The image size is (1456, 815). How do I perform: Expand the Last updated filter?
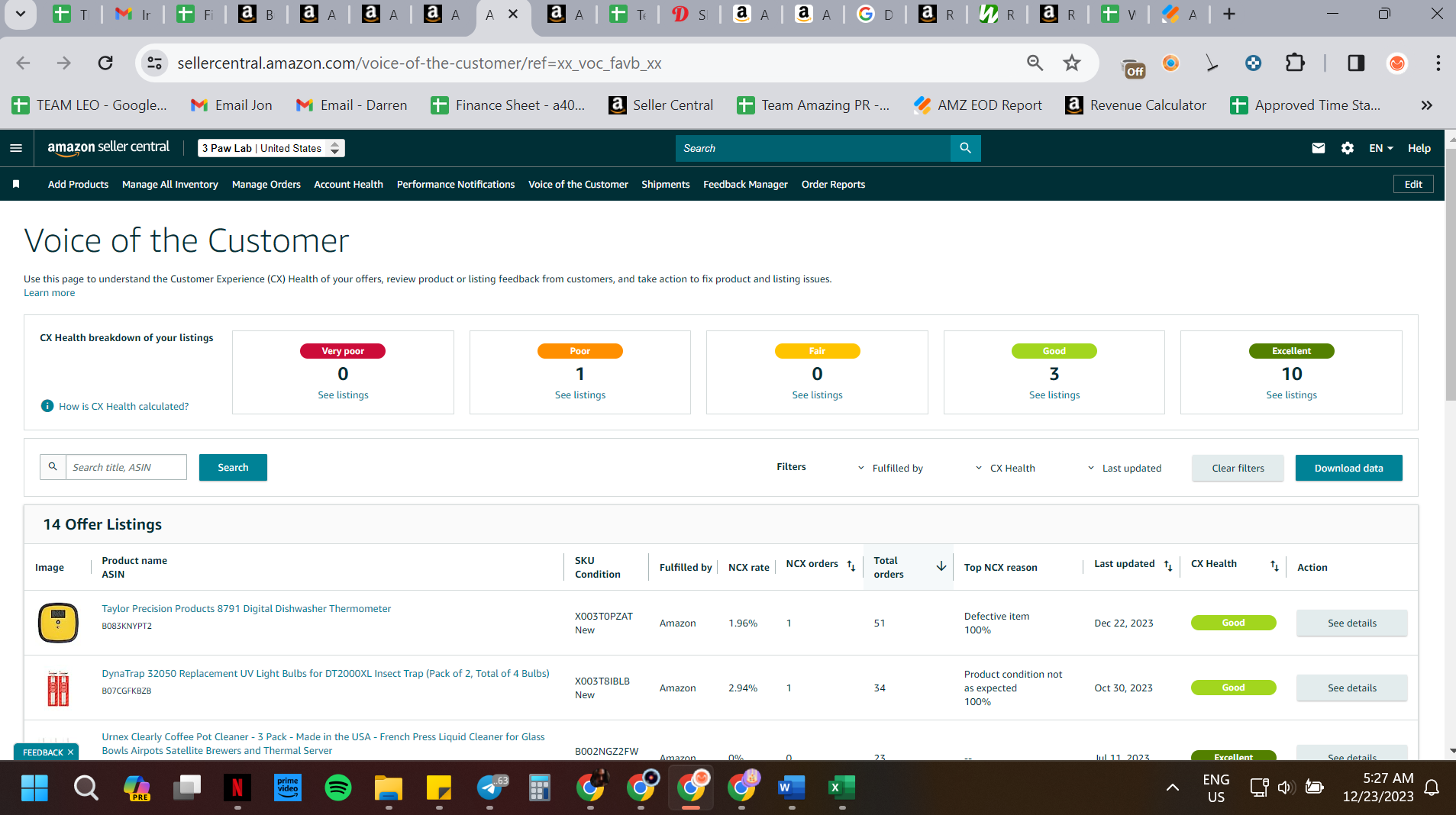[1124, 468]
